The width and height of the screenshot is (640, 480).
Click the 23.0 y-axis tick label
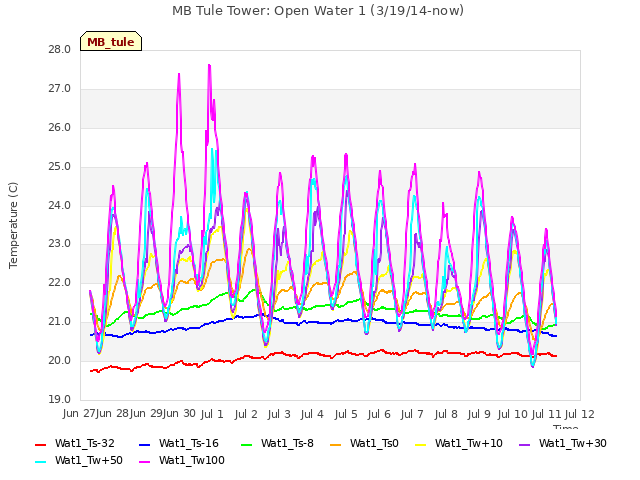[60, 244]
